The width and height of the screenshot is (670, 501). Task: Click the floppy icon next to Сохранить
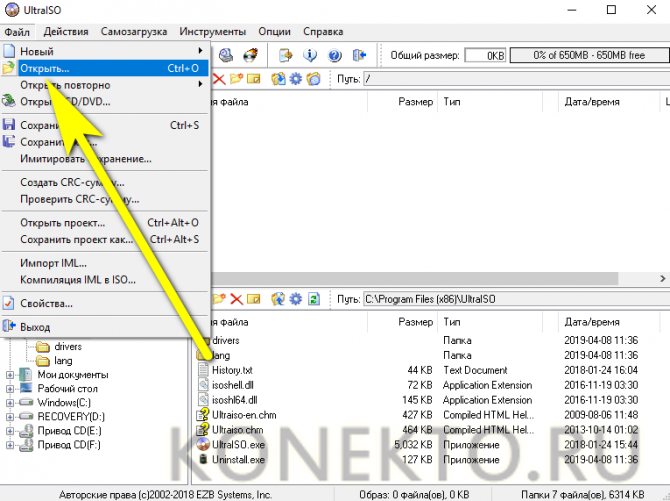click(9, 125)
